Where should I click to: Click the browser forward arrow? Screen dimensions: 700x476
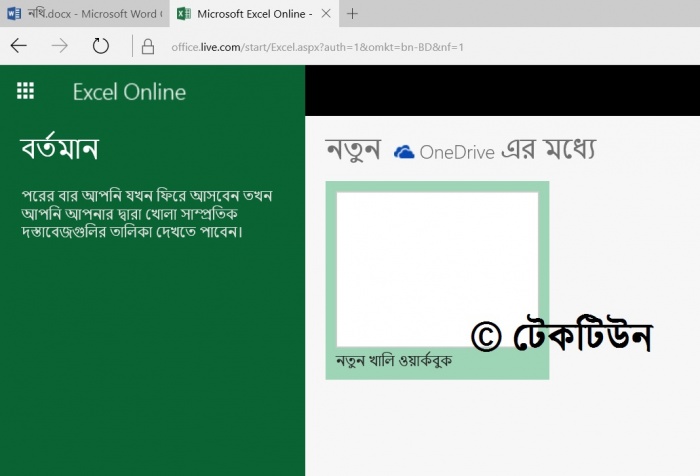tap(59, 46)
